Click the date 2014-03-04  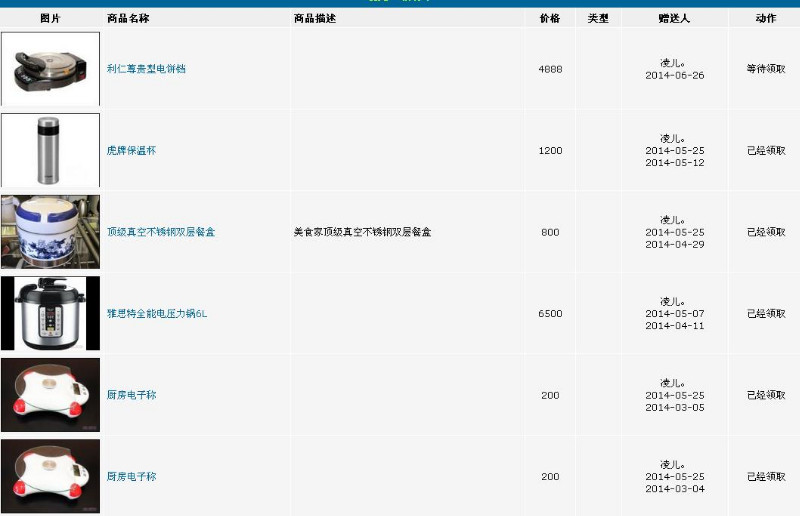coord(674,489)
